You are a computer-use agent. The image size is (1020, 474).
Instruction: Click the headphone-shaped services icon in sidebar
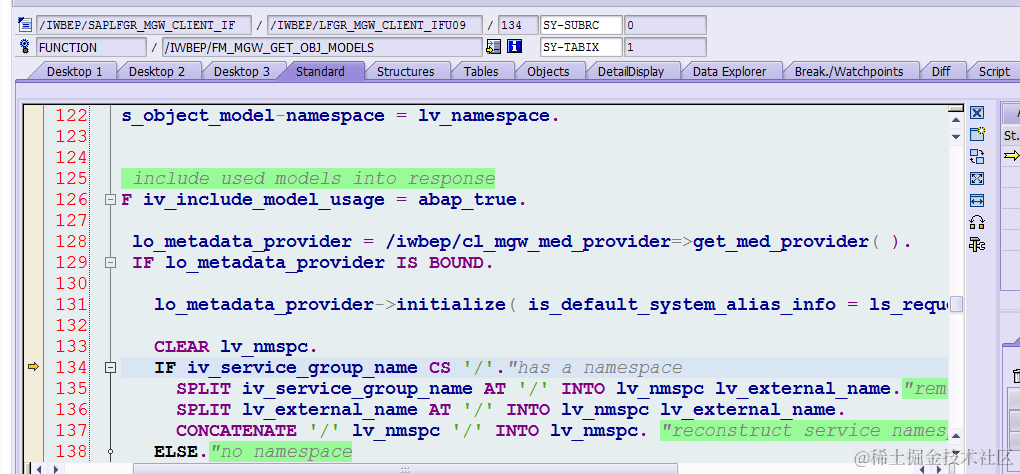pos(976,222)
